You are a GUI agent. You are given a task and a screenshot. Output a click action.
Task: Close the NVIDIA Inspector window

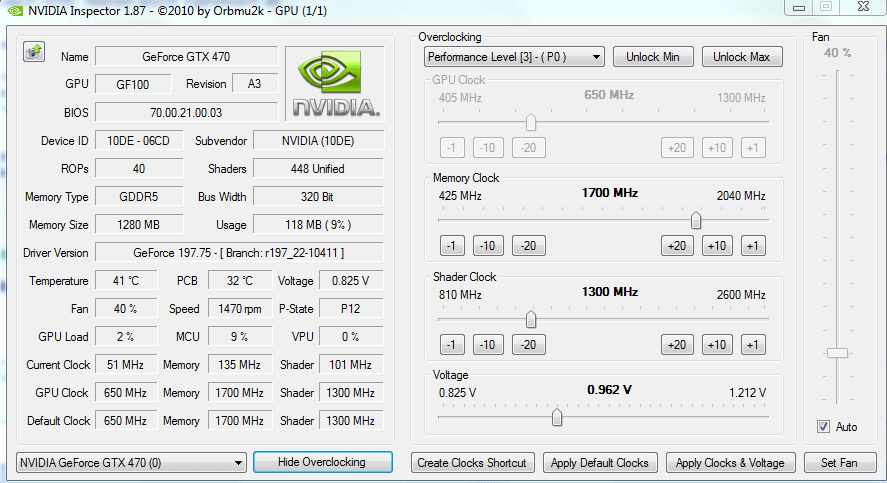pos(863,7)
